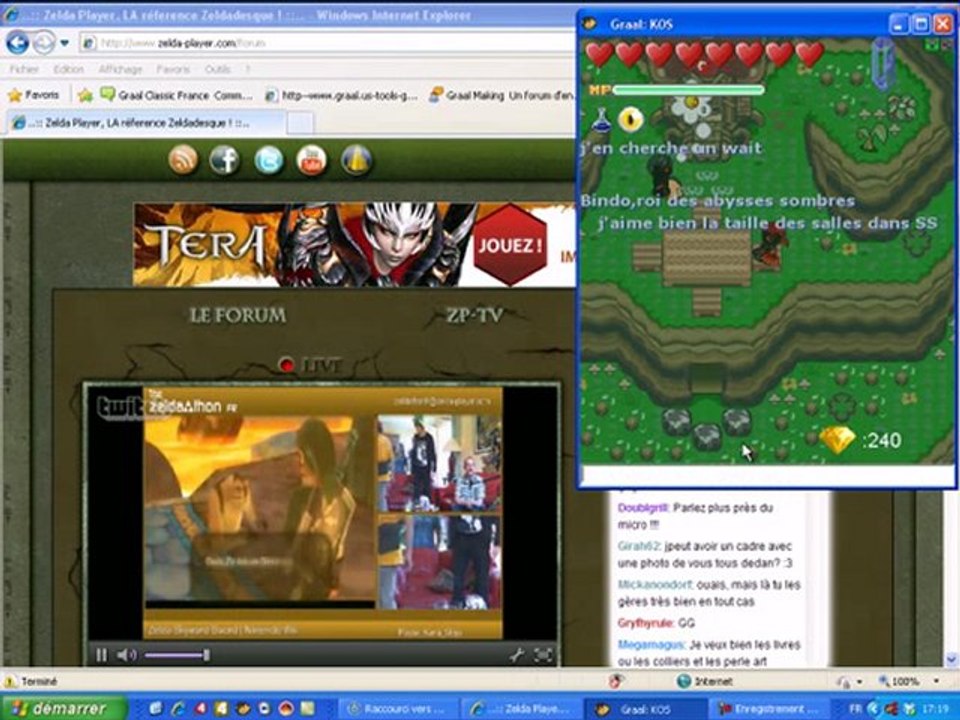Viewport: 960px width, 720px height.
Task: Click the Megamagus username in chat
Action: click(650, 645)
